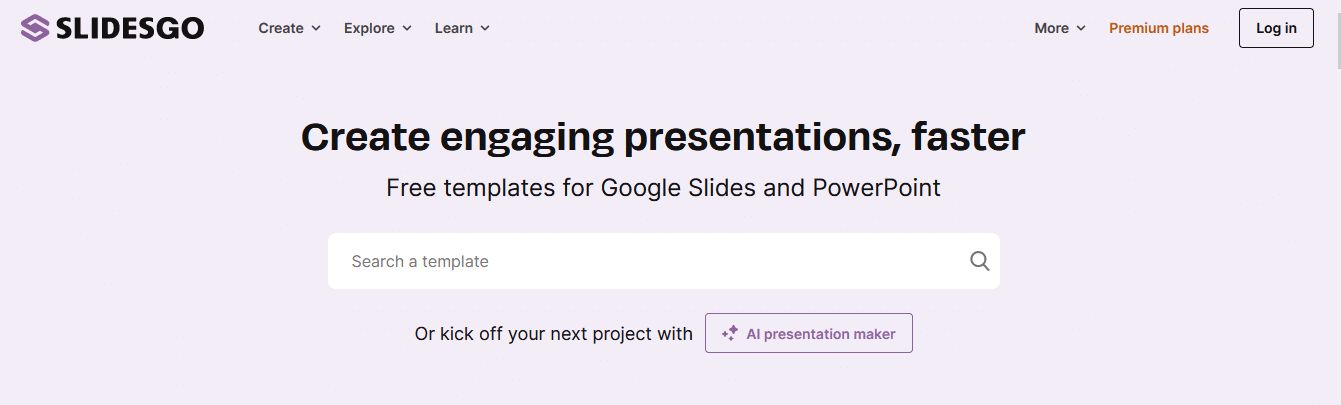This screenshot has height=405, width=1341.
Task: Go to Premium plans
Action: pyautogui.click(x=1158, y=28)
